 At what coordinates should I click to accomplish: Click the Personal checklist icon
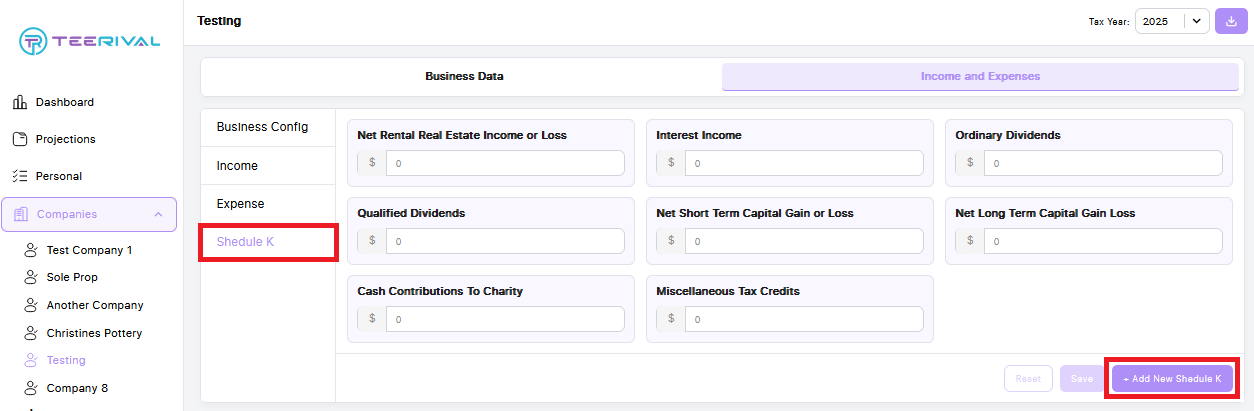[19, 176]
